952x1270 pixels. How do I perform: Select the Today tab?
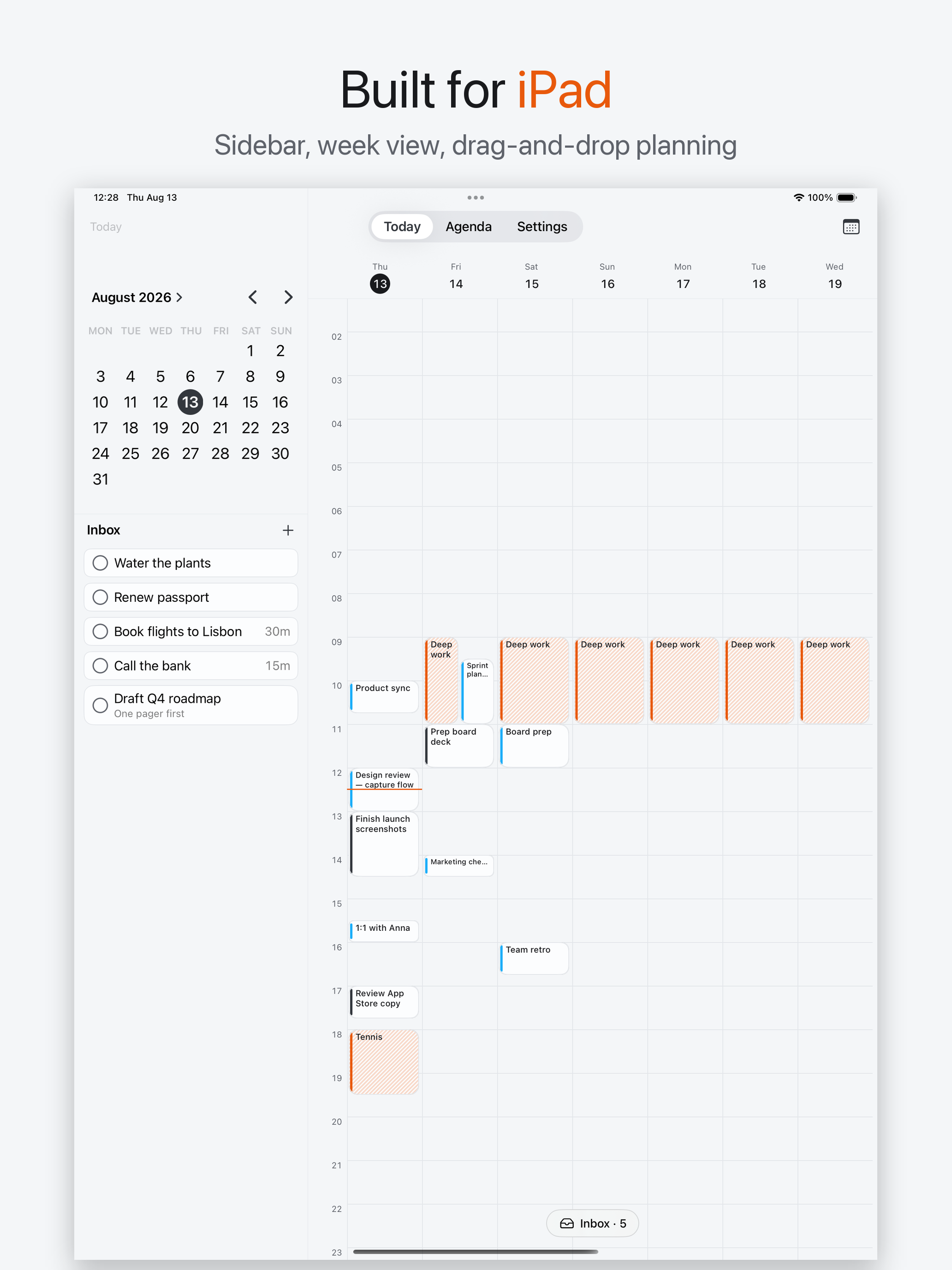402,227
